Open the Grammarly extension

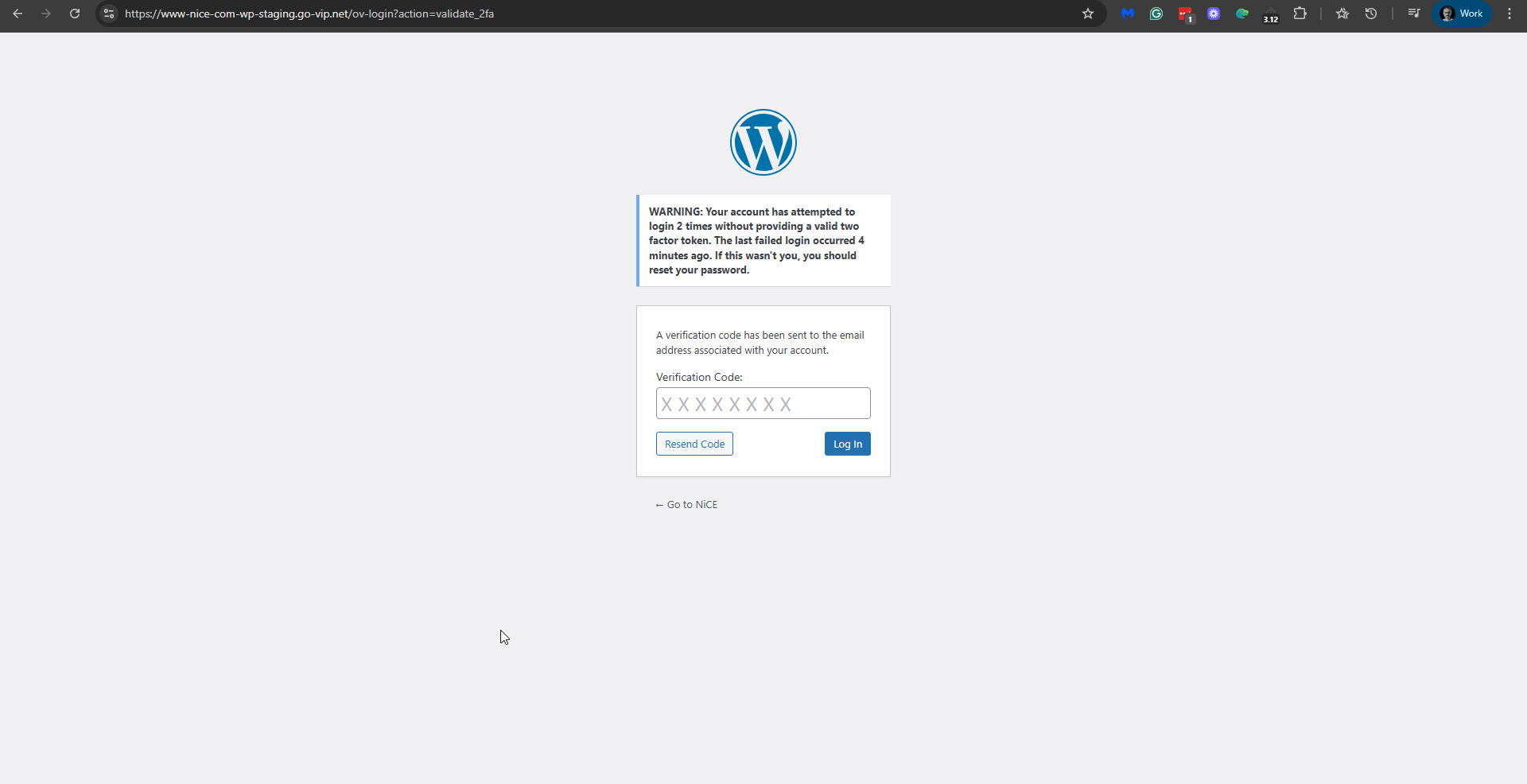[1156, 14]
